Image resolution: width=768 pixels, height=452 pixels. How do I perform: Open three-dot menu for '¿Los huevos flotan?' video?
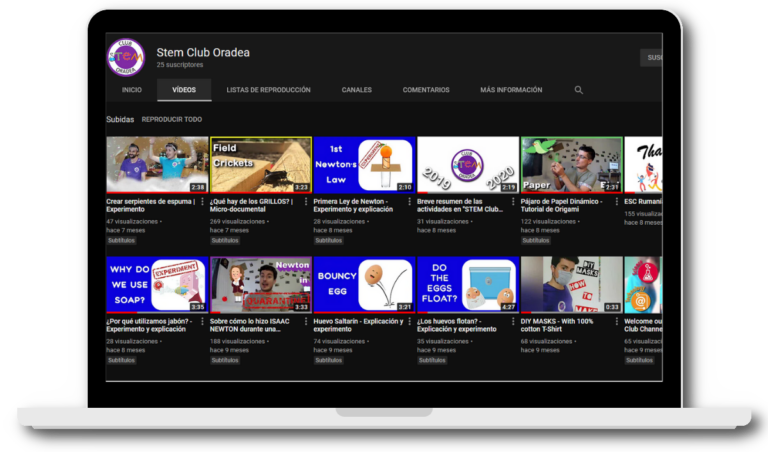click(x=513, y=322)
